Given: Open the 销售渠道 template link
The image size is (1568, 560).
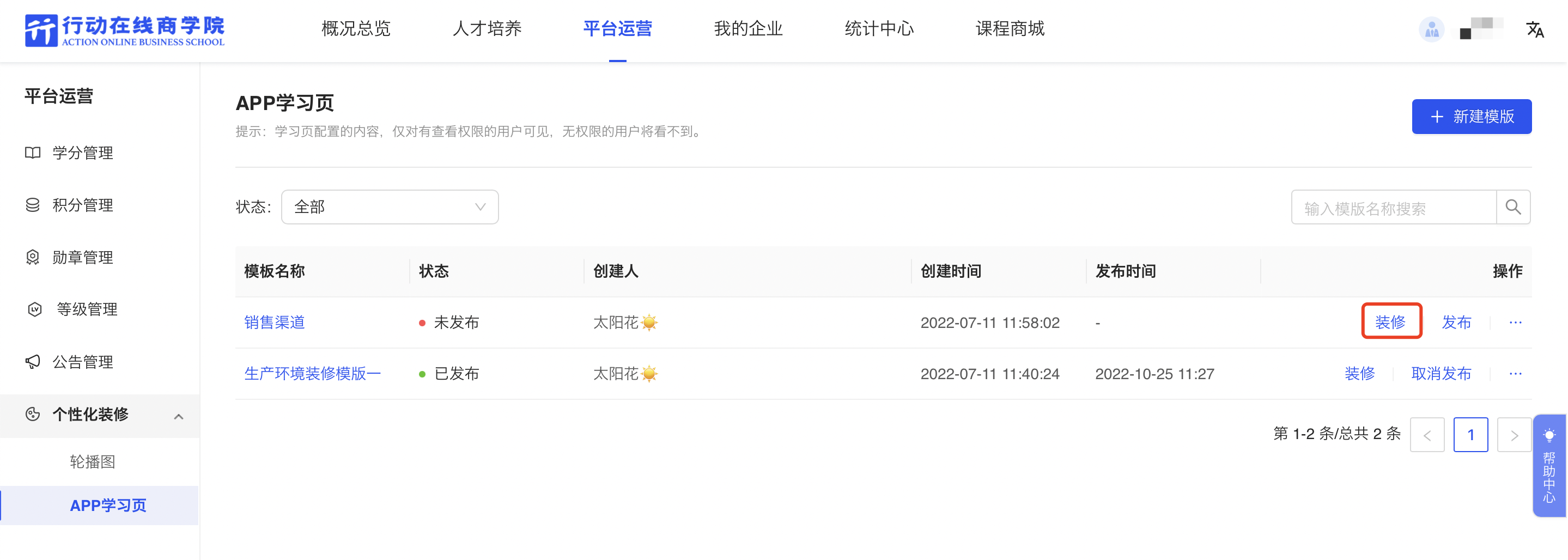Looking at the screenshot, I should (275, 322).
